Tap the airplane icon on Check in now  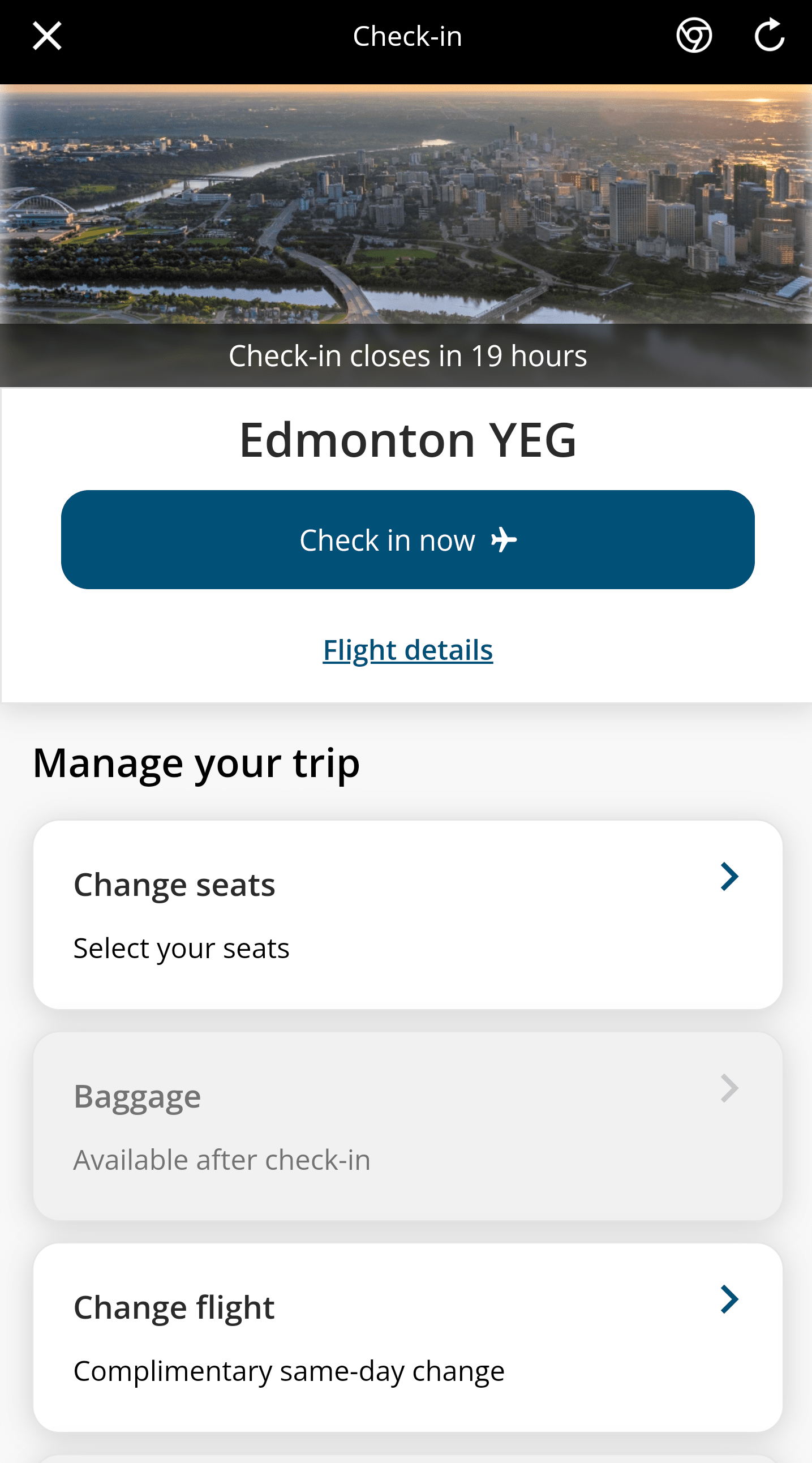tap(504, 540)
